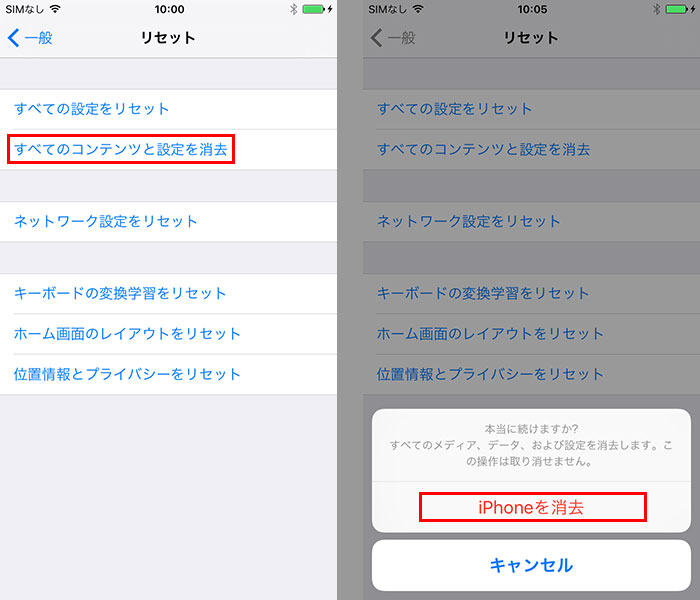Screen dimensions: 700x600
Task: Tap dimmed キーボードの変換学習をリセット on right screen
Action: click(531, 294)
